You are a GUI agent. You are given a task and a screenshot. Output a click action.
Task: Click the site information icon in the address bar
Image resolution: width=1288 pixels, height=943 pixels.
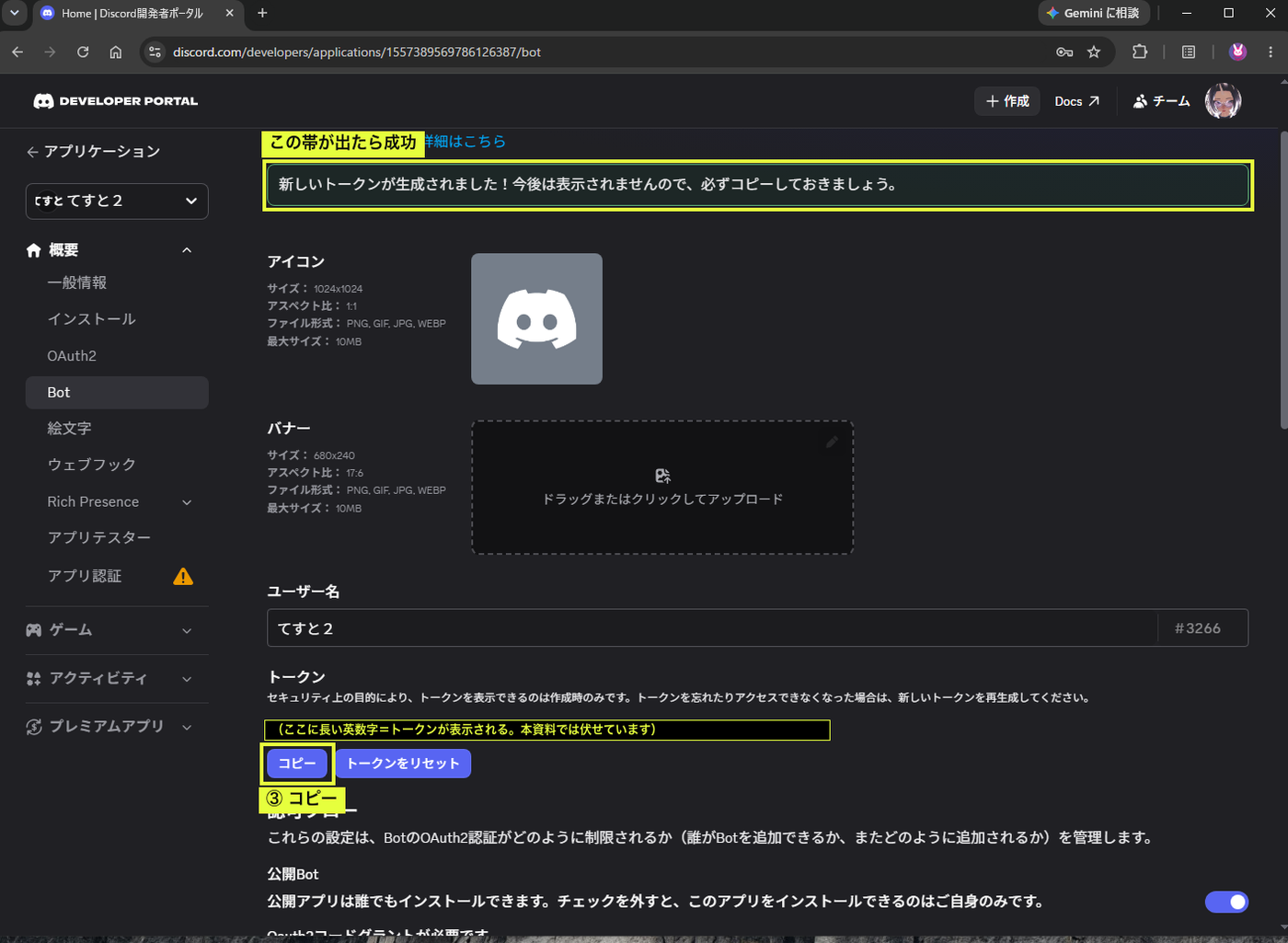pyautogui.click(x=155, y=52)
